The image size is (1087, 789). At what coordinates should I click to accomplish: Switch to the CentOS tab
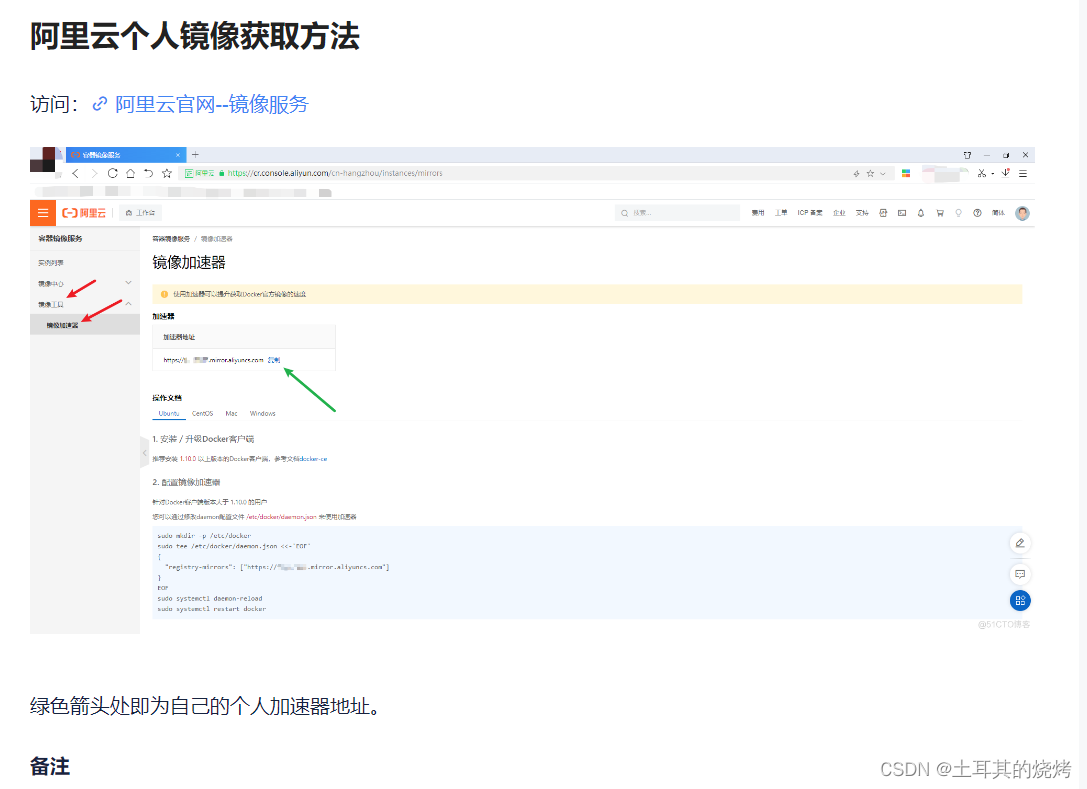[x=202, y=413]
